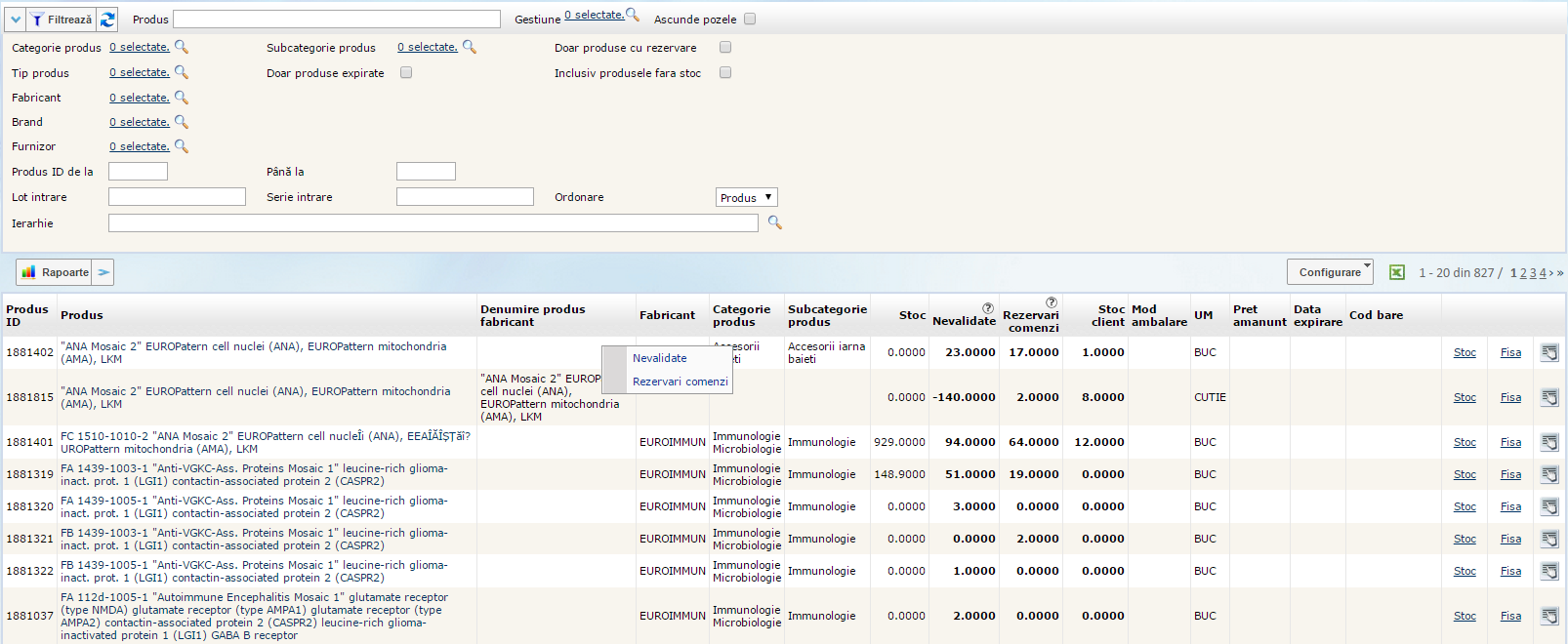Click the Fabricant search magnifier icon
The height and width of the screenshot is (644, 1568).
point(181,98)
